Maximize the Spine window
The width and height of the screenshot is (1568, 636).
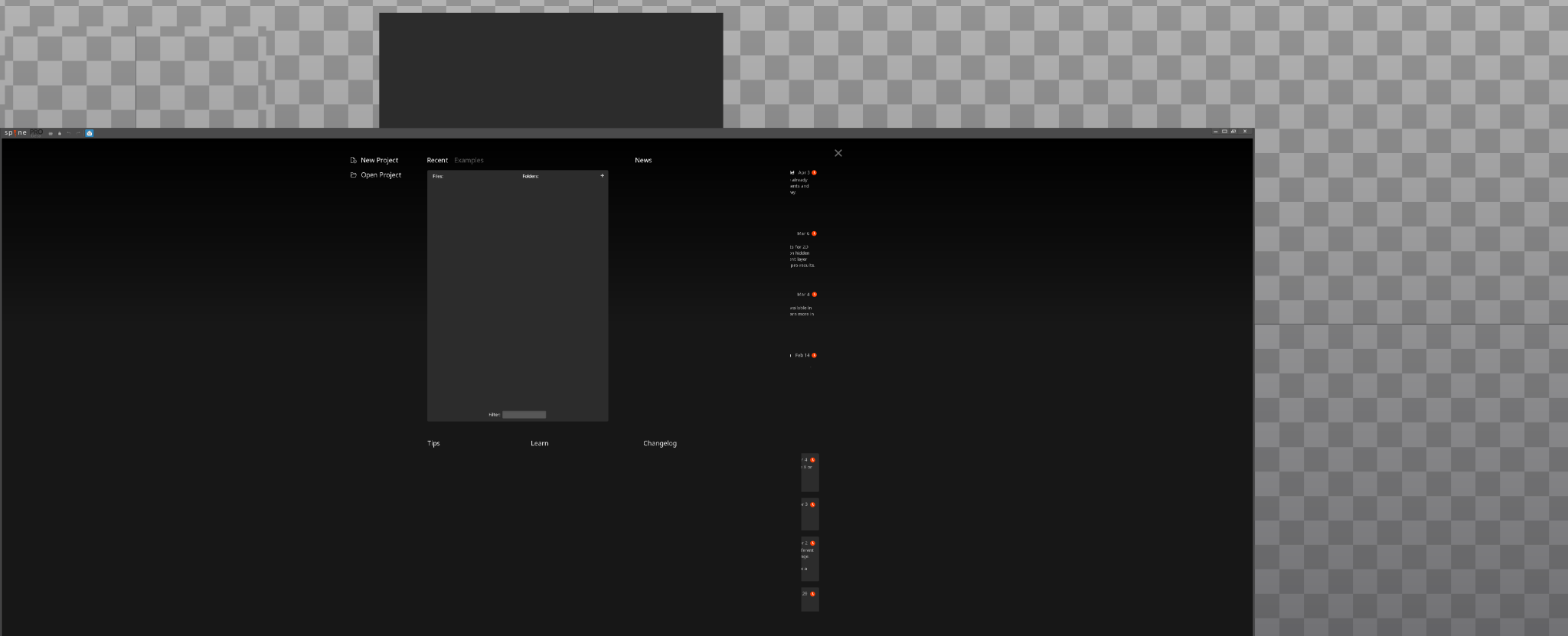pyautogui.click(x=1224, y=132)
